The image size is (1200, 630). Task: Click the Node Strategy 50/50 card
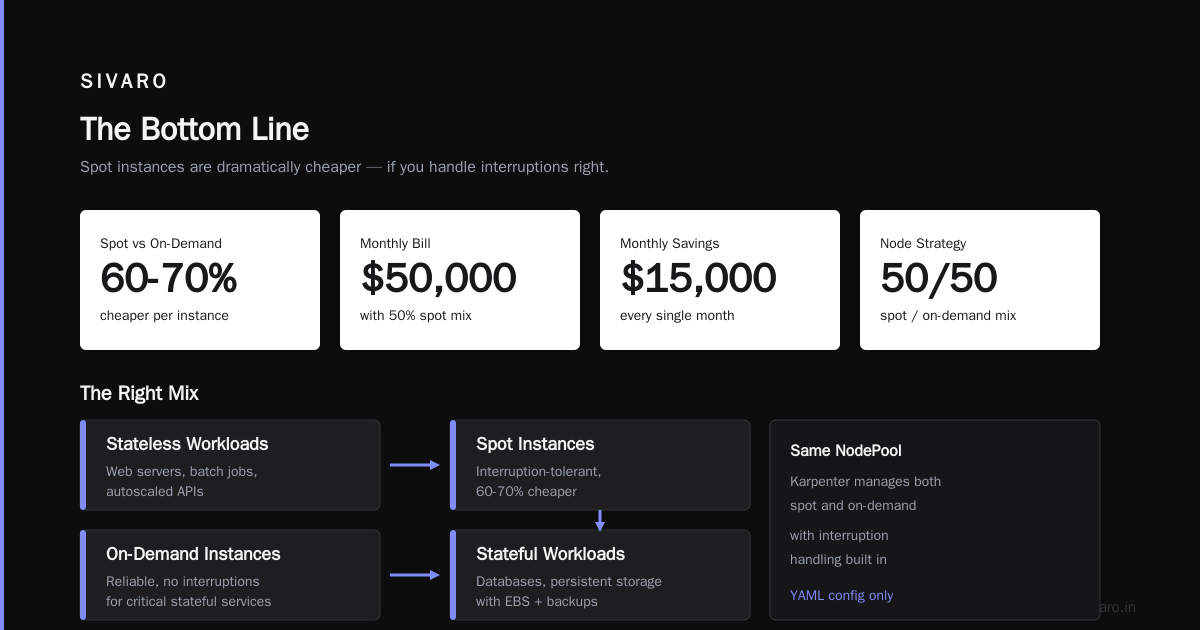click(980, 280)
